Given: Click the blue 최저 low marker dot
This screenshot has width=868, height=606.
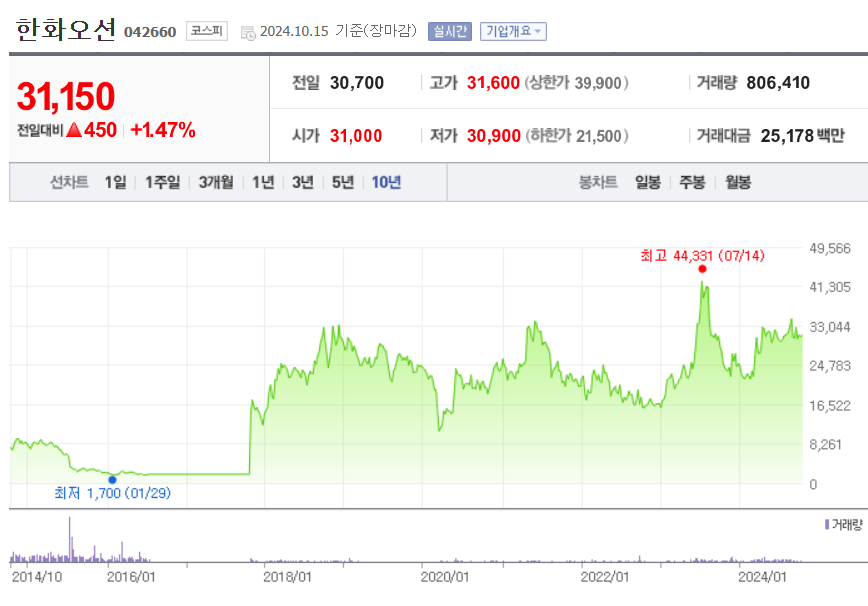Looking at the screenshot, I should tap(112, 480).
